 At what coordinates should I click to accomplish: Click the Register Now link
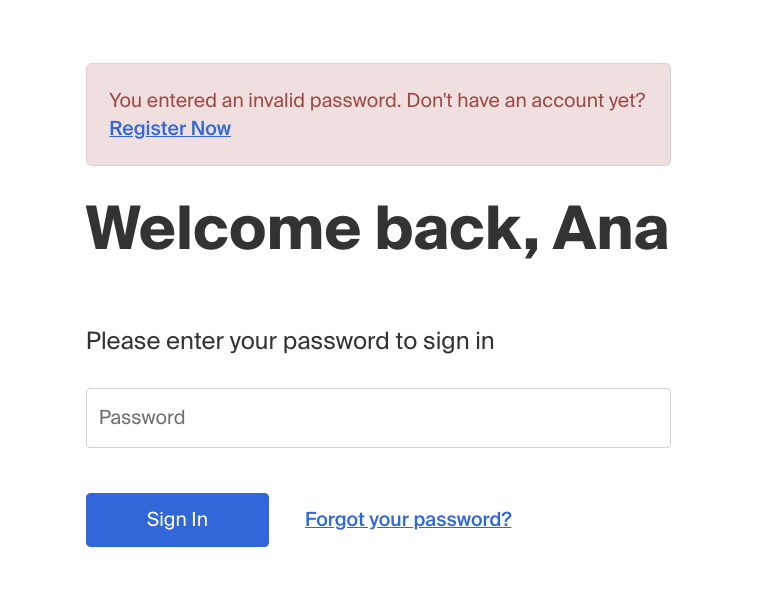(x=170, y=128)
